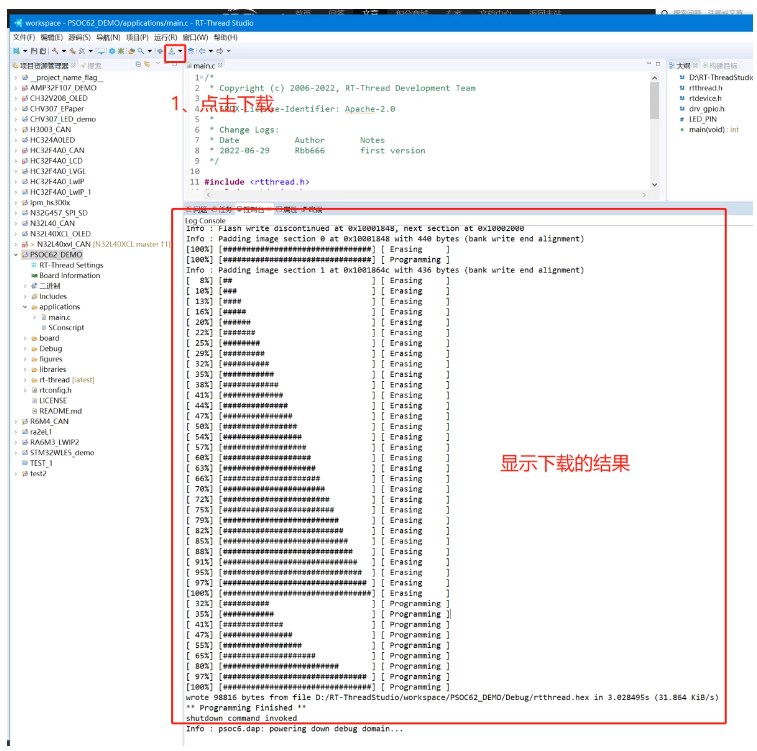Click the build hammer toolbar icon

[55, 51]
